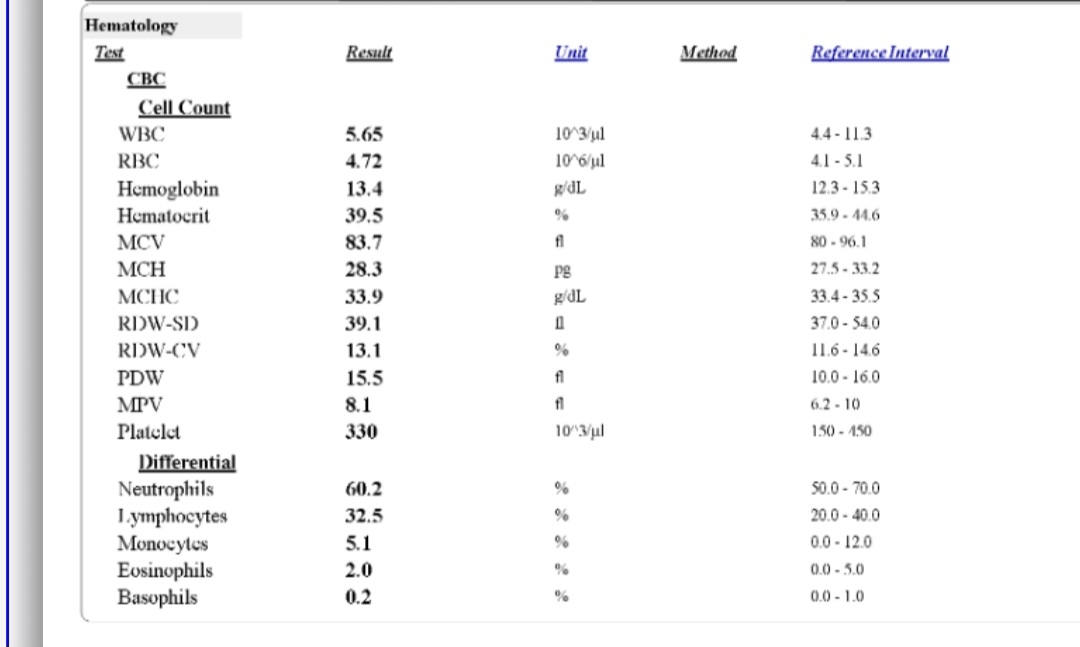Click the Cell Count subheading
1080x647 pixels.
(x=183, y=107)
